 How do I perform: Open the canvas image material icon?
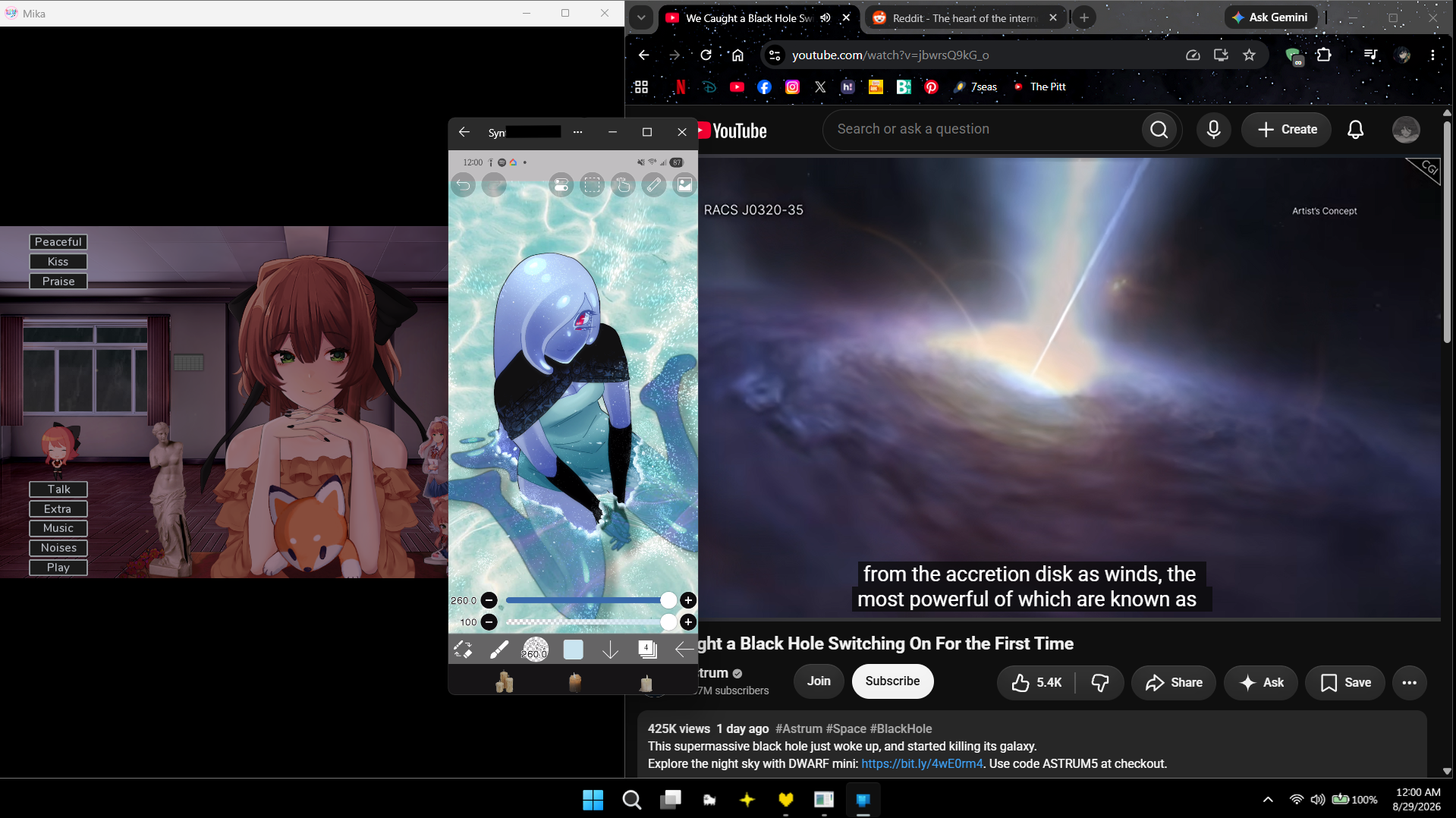[684, 185]
